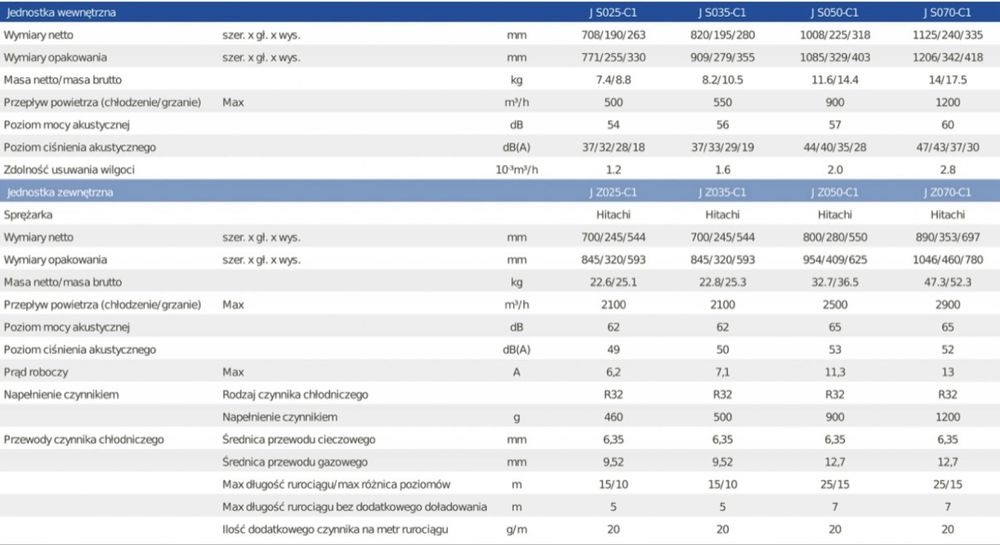This screenshot has width=1000, height=545.
Task: Click outdoor dimensions '890/353/697'
Action: pos(947,237)
